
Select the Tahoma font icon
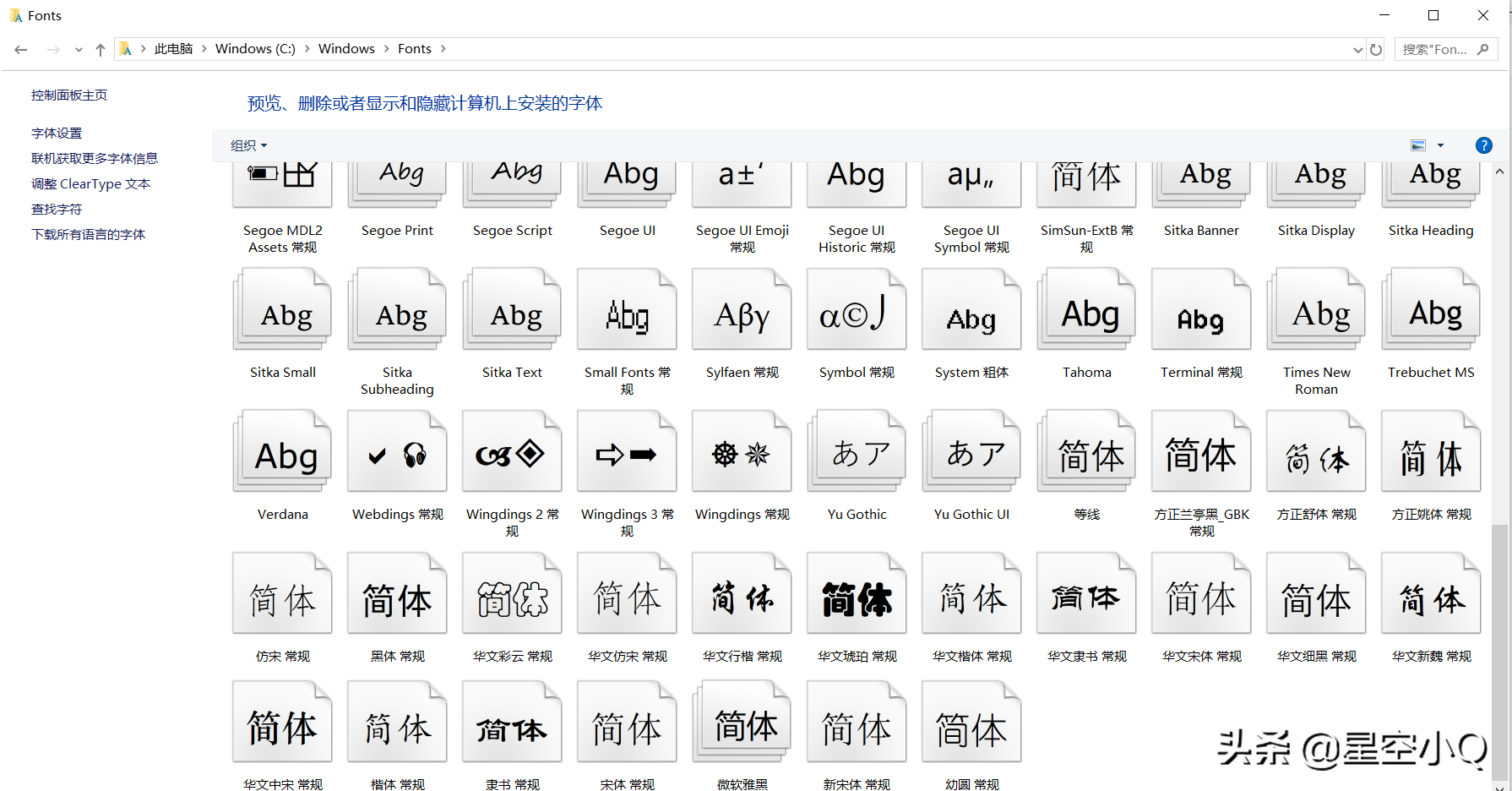coord(1086,308)
